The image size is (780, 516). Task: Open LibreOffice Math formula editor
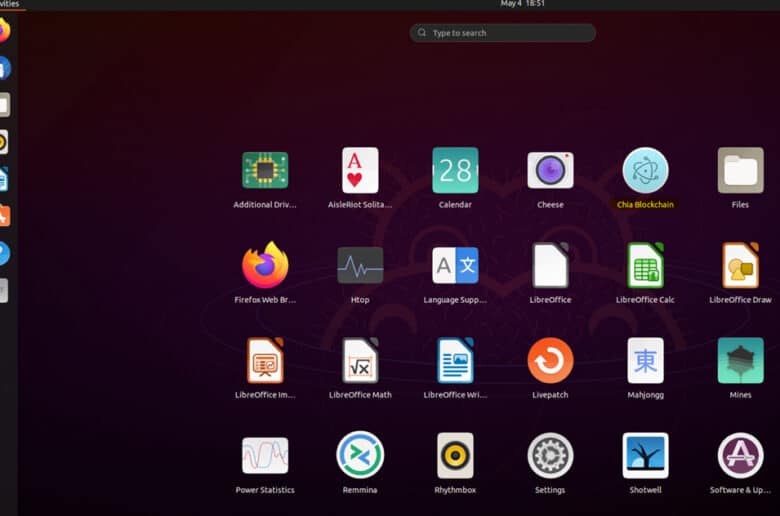[x=360, y=360]
